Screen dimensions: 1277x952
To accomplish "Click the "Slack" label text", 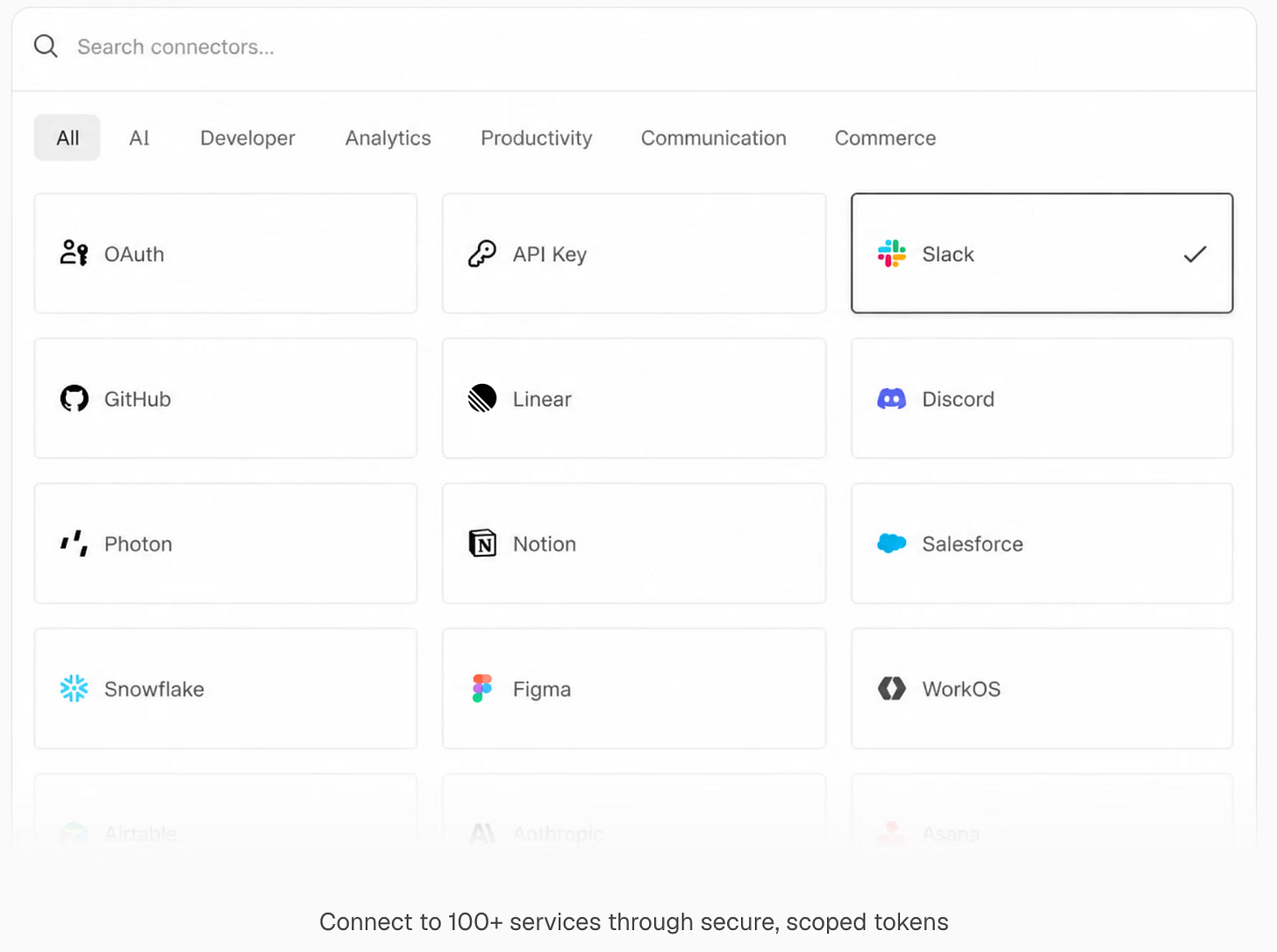I will [x=948, y=254].
